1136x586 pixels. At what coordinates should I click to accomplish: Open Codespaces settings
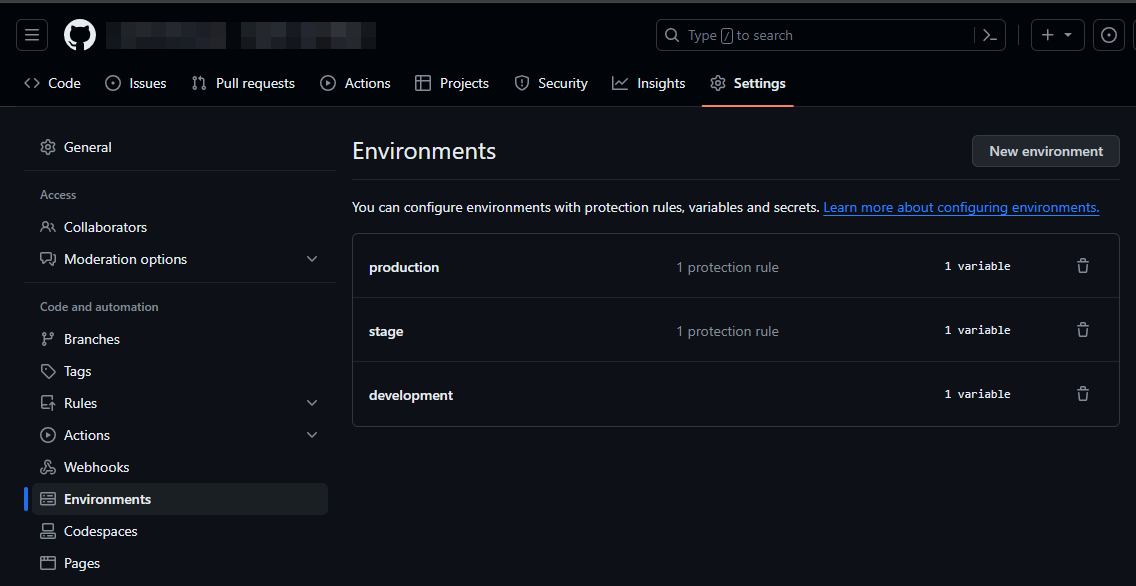coord(180,531)
